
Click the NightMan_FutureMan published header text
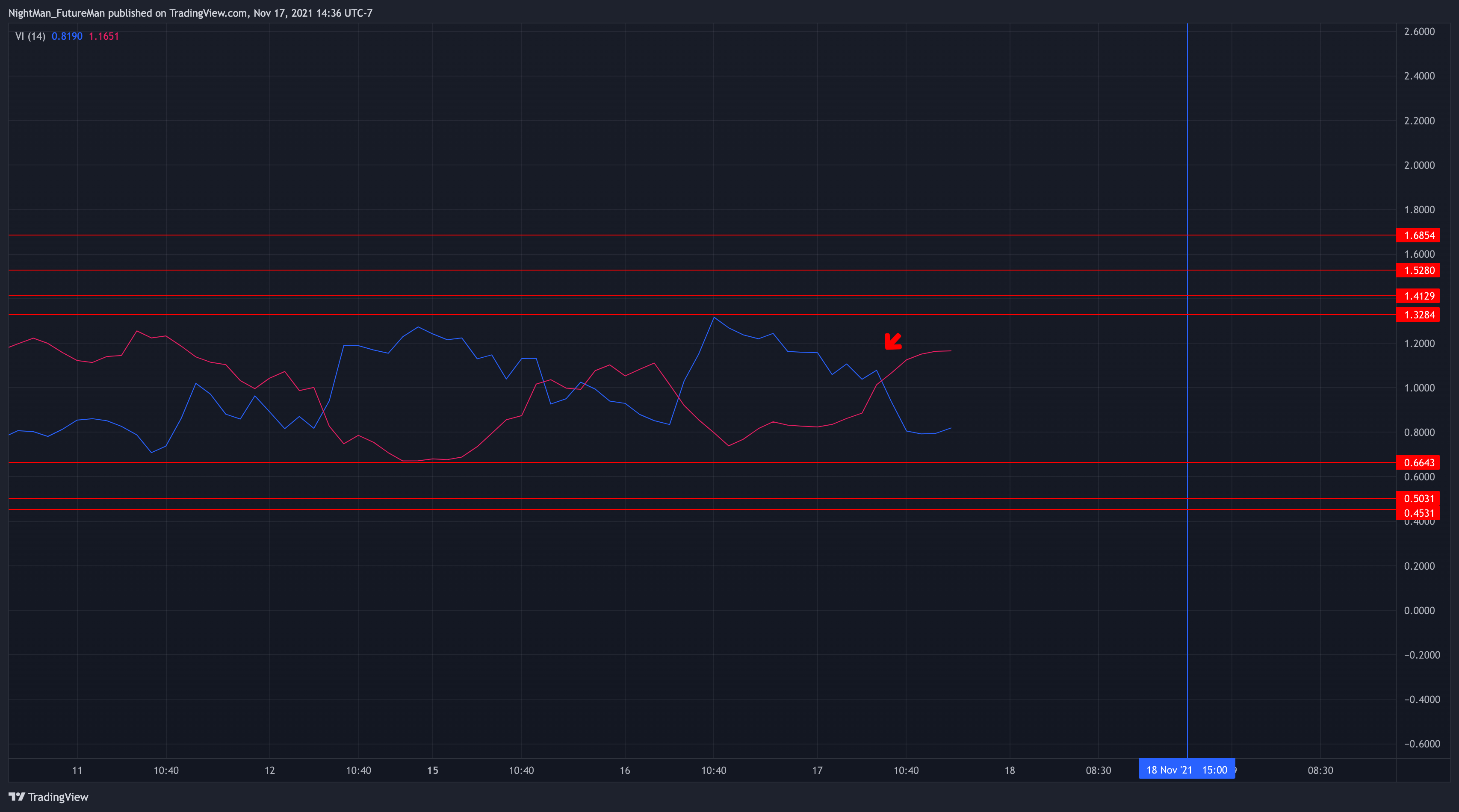click(190, 12)
